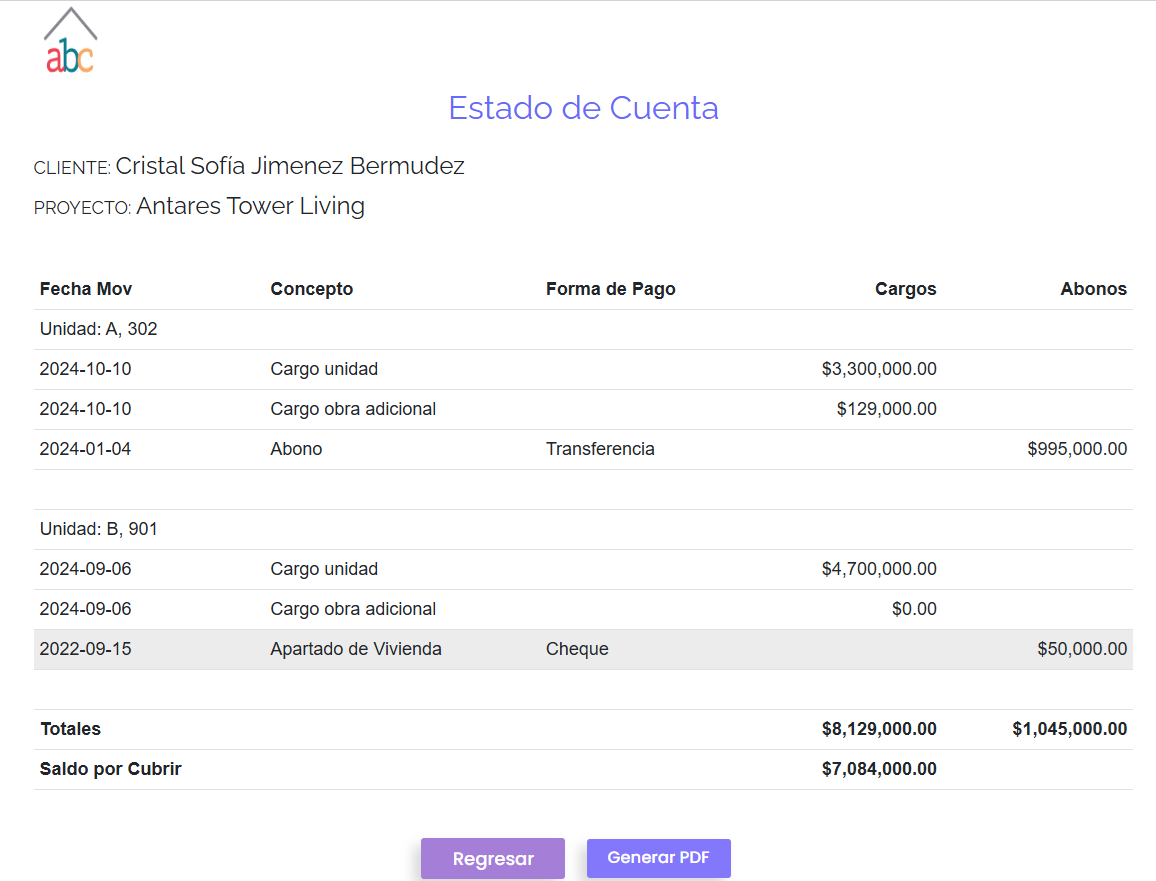
Task: Select the Unidad: B, 901 row
Action: pos(98,529)
